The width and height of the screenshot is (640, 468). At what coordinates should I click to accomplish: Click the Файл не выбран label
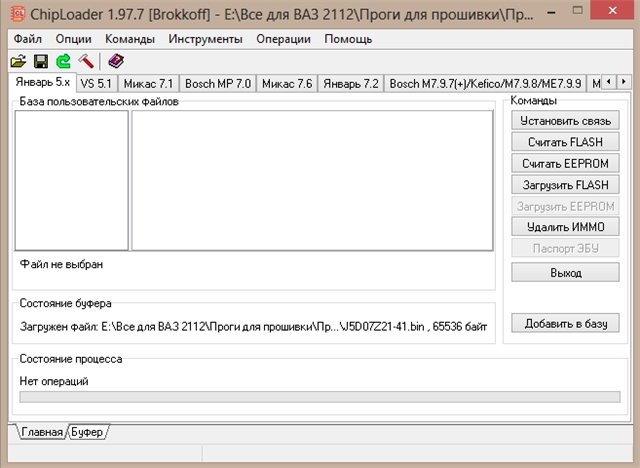click(61, 264)
